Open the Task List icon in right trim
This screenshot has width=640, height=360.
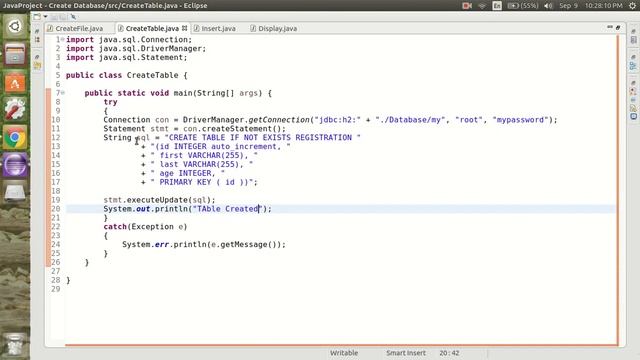click(633, 40)
